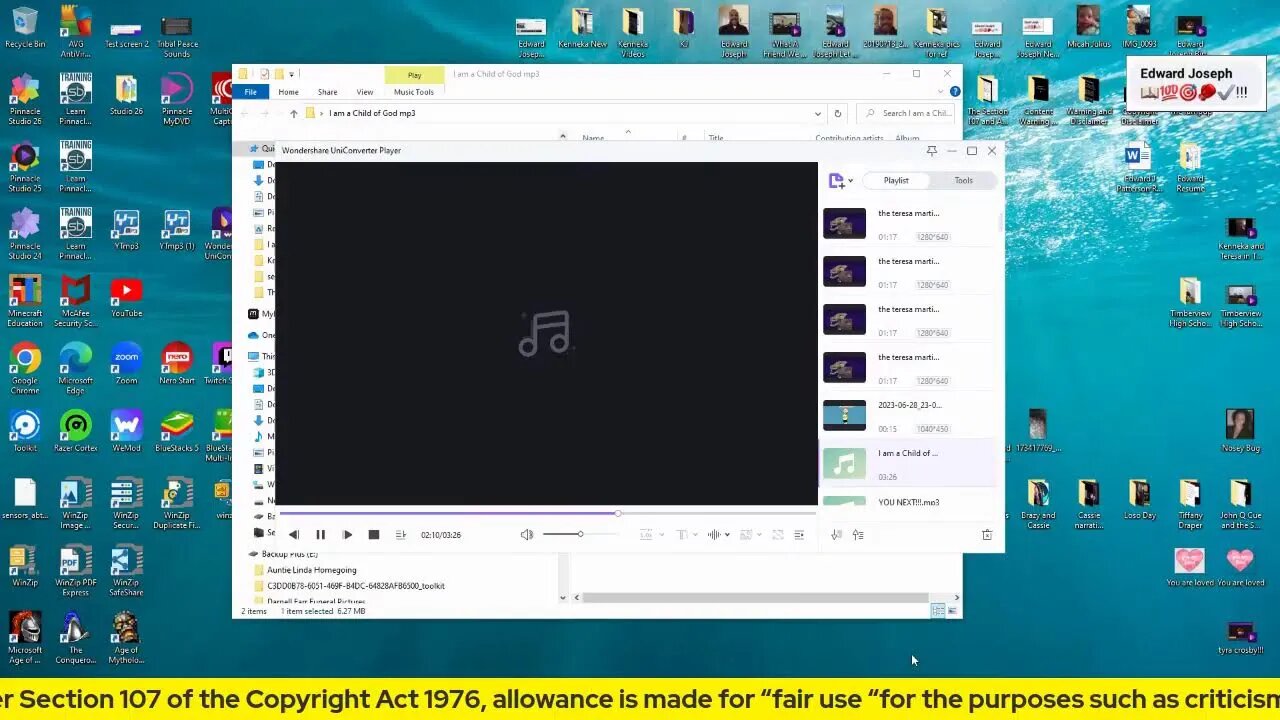Screen dimensions: 1280x720
Task: Click add file icon in playlist panel
Action: [x=836, y=181]
